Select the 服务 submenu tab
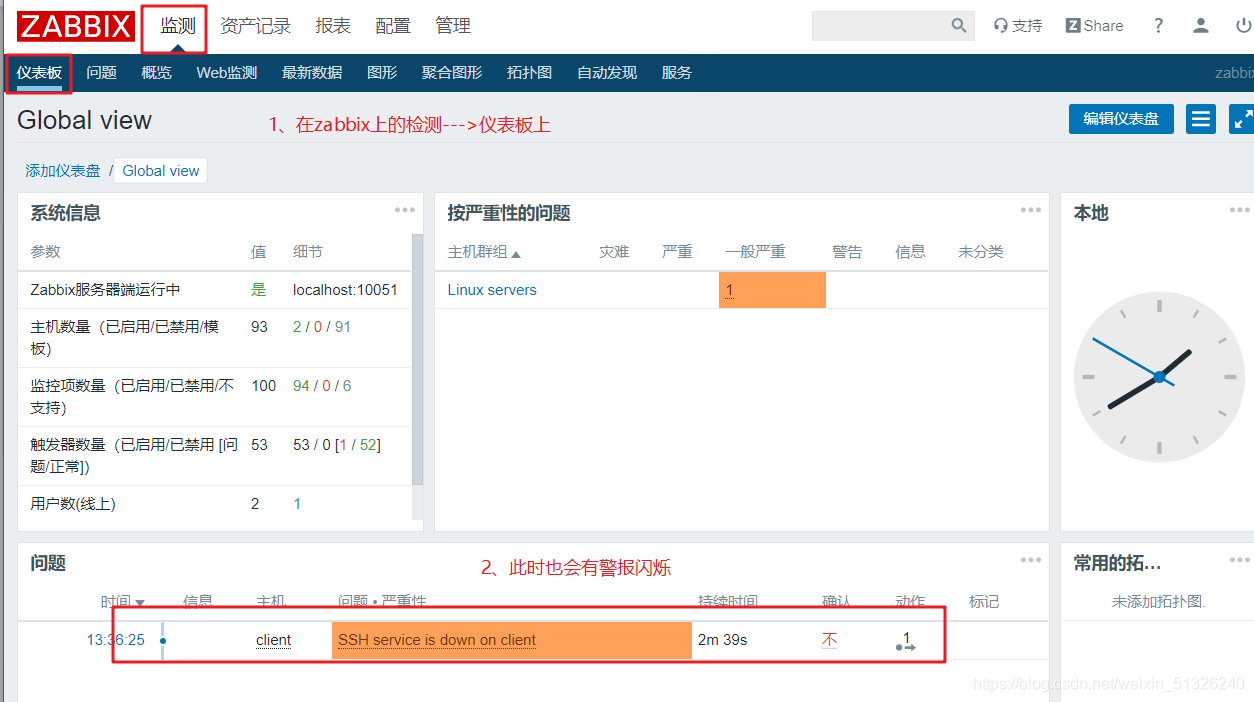The width and height of the screenshot is (1254, 702). click(677, 72)
